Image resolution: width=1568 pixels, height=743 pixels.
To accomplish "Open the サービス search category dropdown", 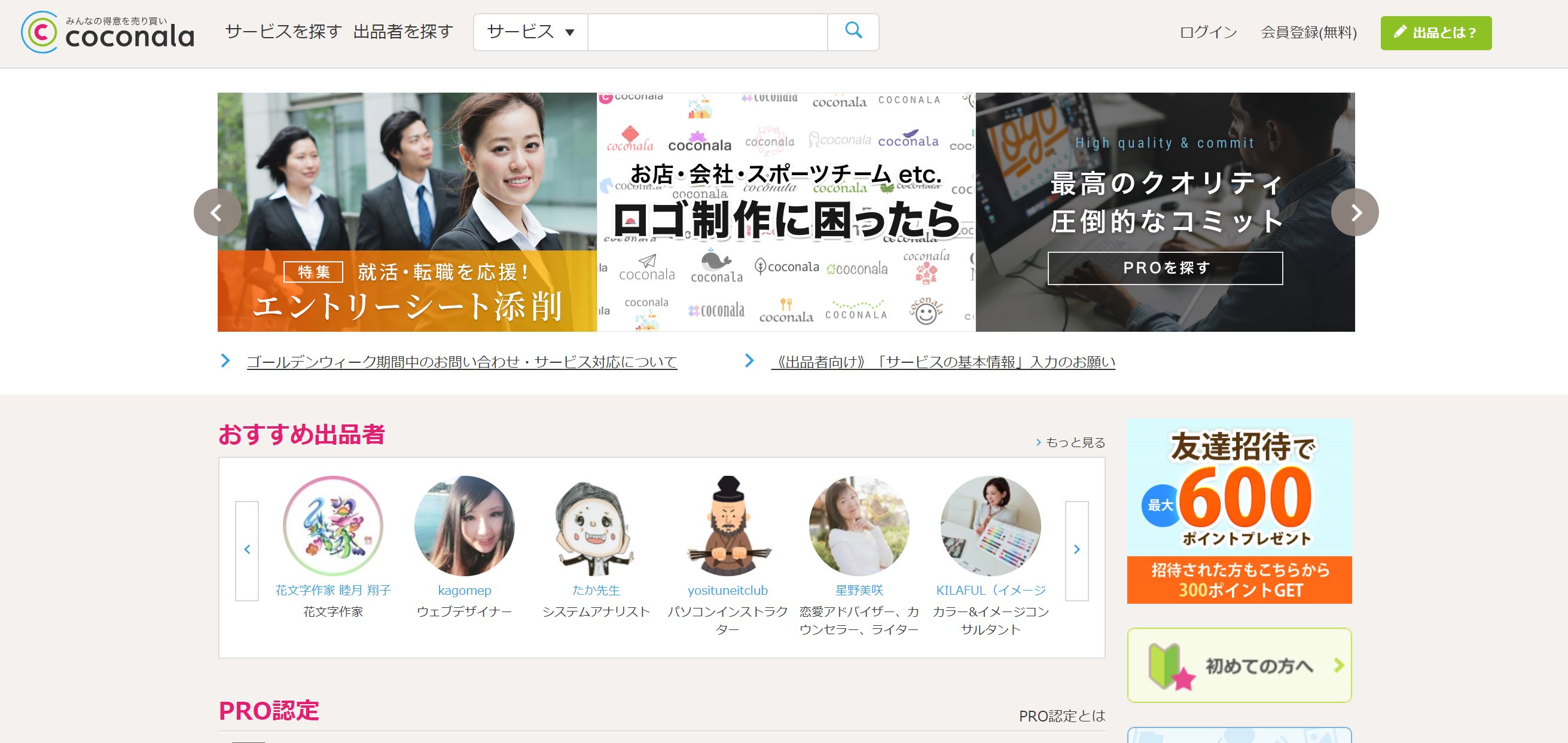I will coord(531,32).
